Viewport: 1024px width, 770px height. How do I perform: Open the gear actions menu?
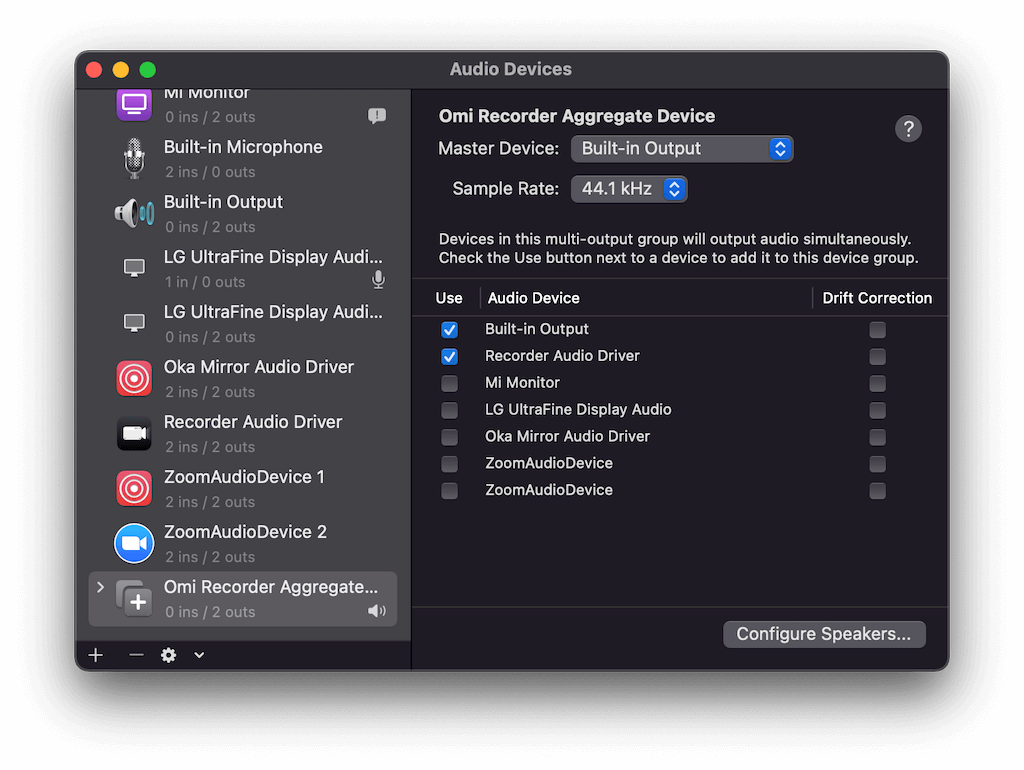click(x=169, y=655)
